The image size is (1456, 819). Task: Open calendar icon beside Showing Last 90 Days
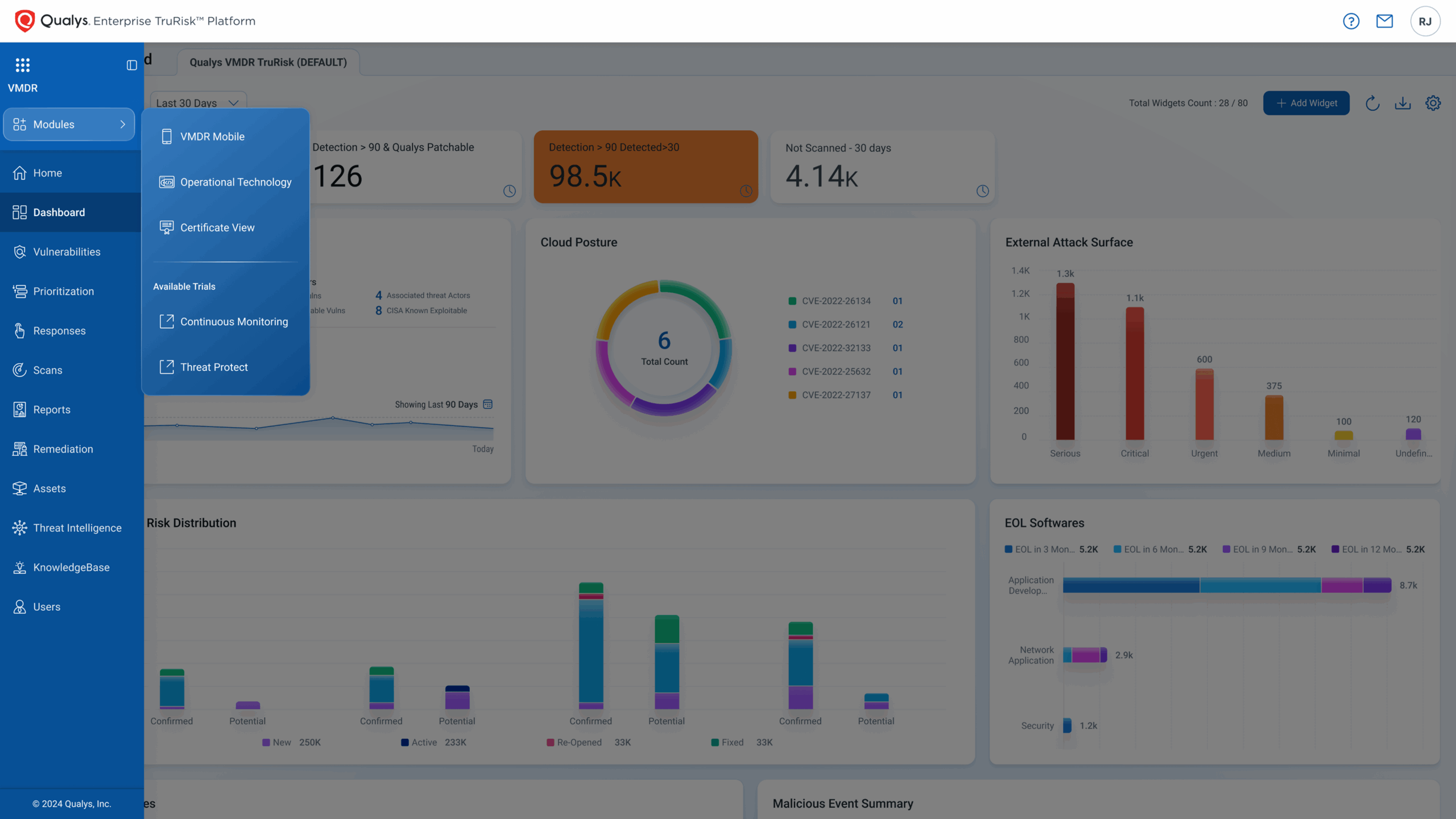point(487,404)
